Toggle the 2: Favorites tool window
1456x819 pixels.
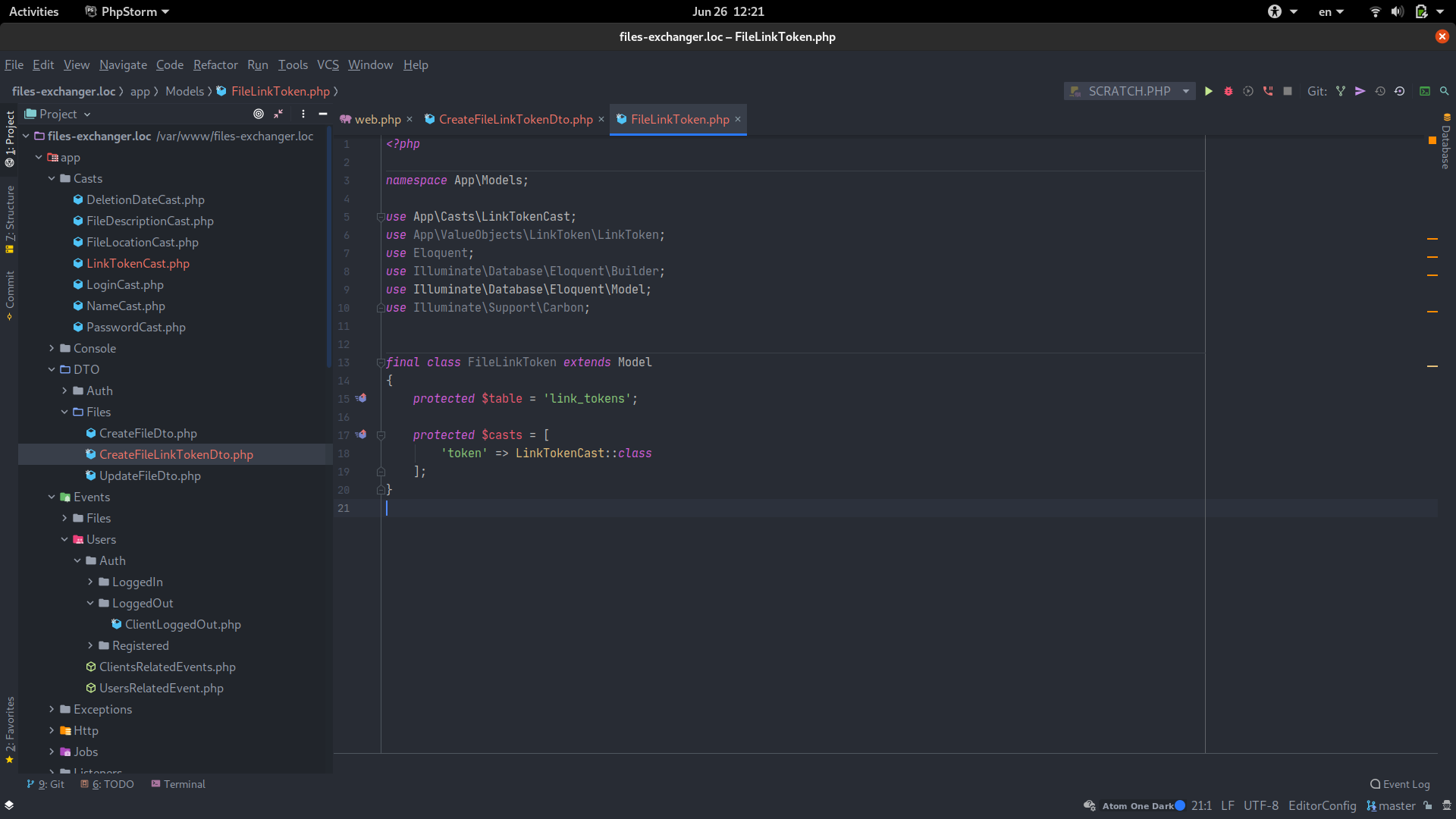coord(10,730)
